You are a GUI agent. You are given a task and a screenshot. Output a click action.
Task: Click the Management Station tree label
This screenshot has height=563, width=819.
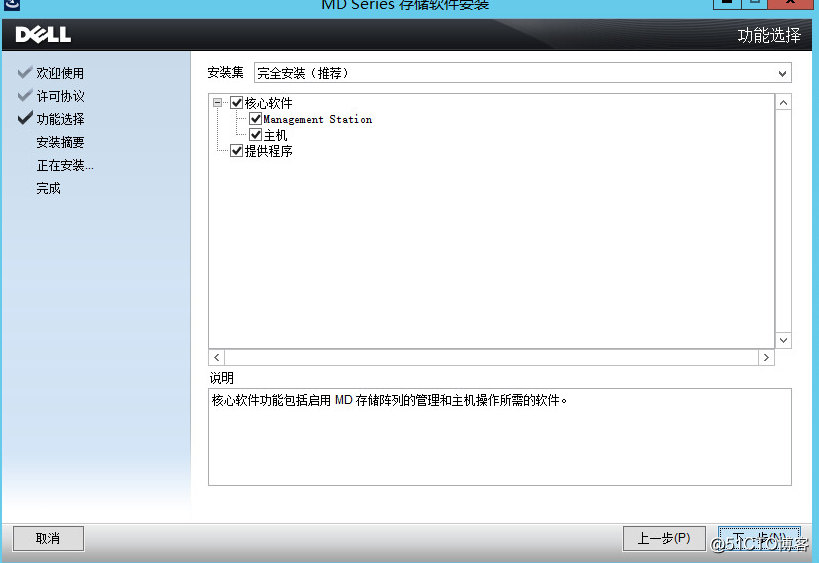[318, 119]
